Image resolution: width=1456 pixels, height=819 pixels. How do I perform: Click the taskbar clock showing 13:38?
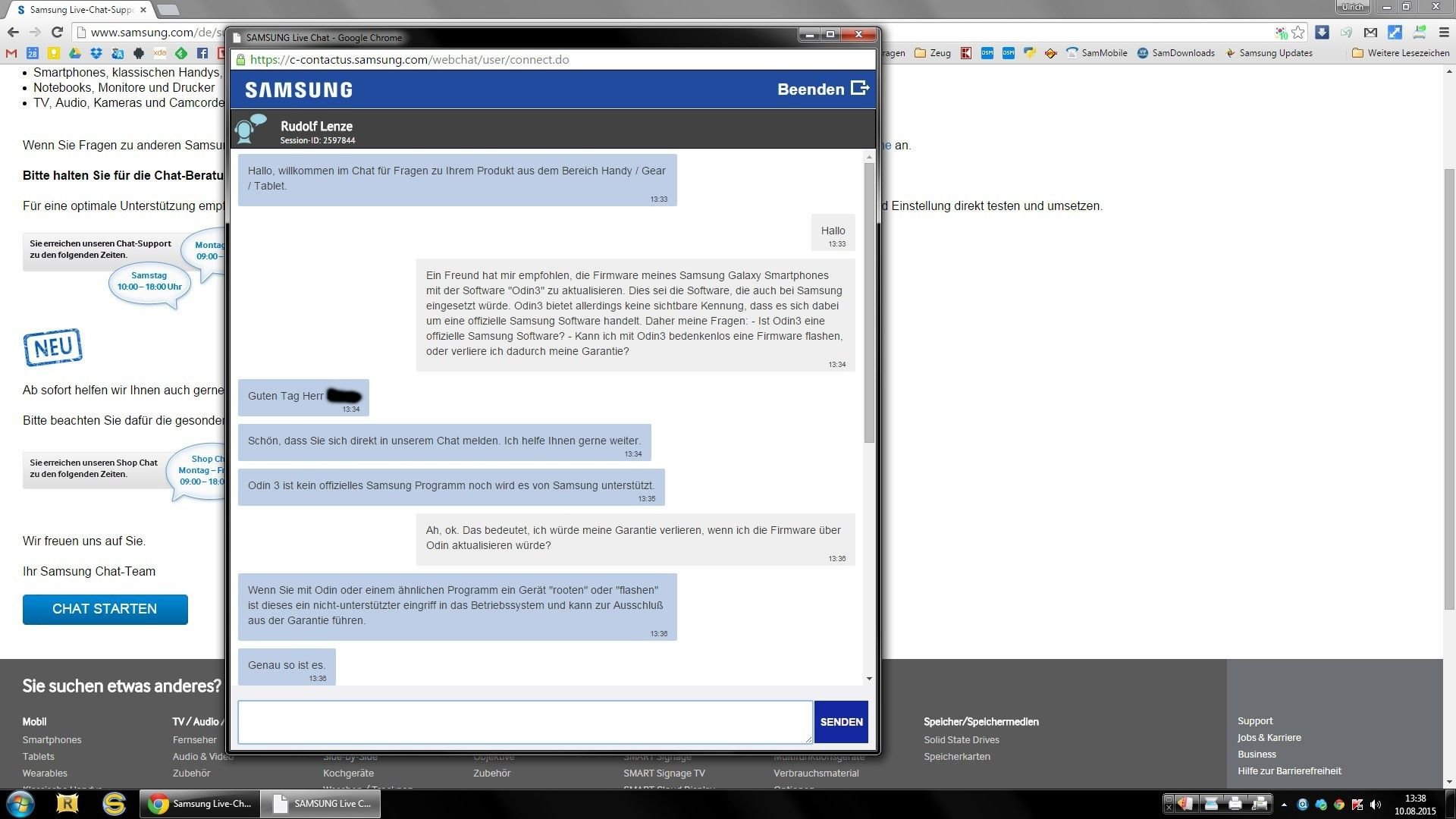(1415, 805)
